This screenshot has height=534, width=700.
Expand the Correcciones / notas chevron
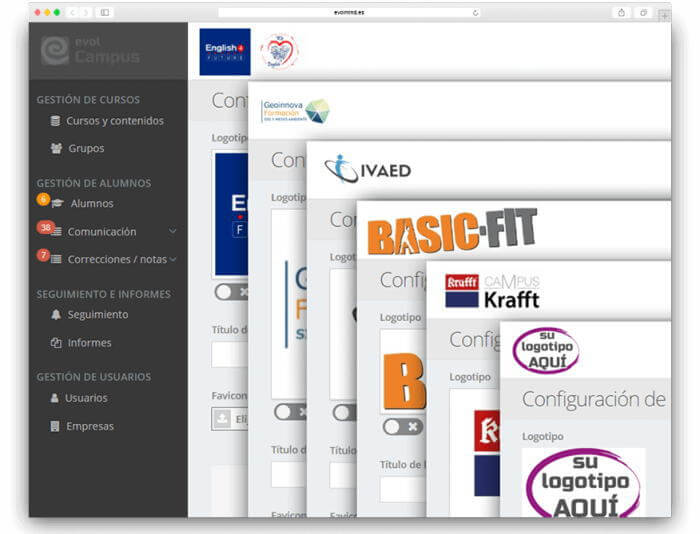(173, 260)
